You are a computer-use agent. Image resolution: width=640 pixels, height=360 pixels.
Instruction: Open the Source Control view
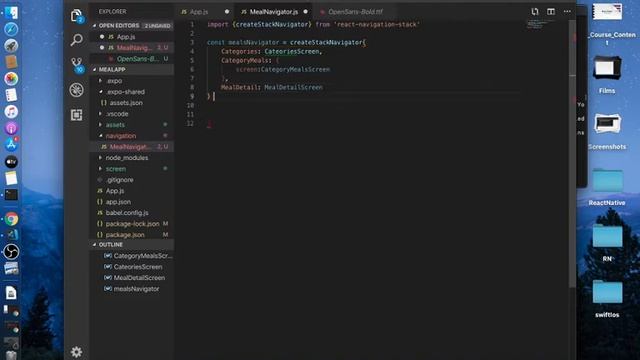(77, 65)
